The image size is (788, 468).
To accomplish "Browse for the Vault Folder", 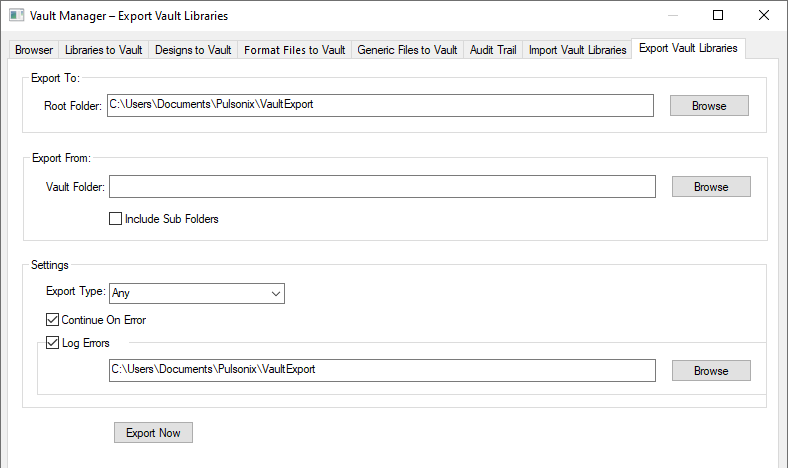I will tap(711, 187).
